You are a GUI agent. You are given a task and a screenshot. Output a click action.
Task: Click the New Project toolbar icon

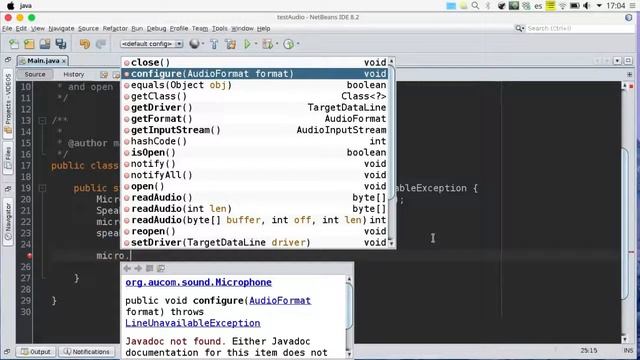coord(29,44)
